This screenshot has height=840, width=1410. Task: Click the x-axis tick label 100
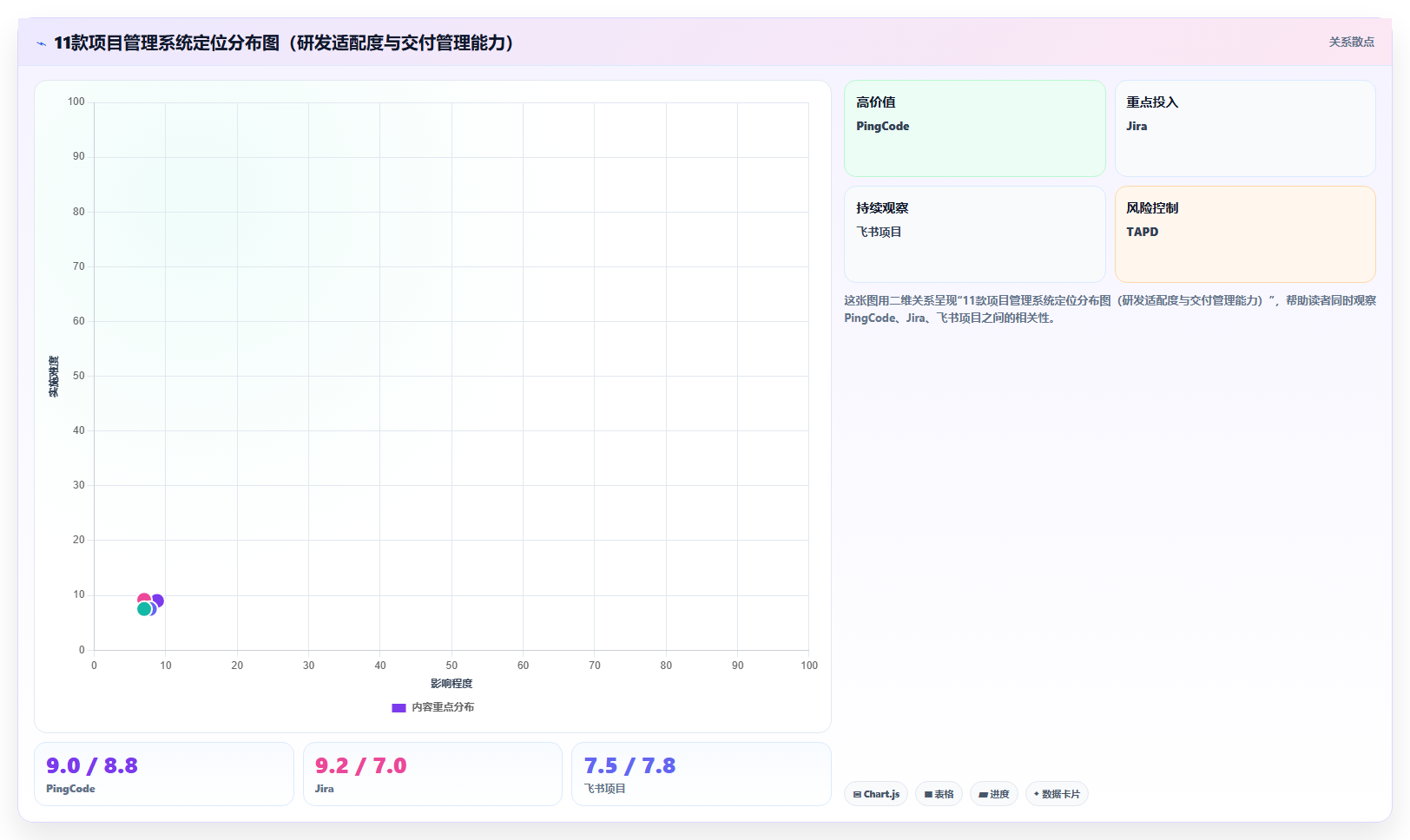coord(809,666)
